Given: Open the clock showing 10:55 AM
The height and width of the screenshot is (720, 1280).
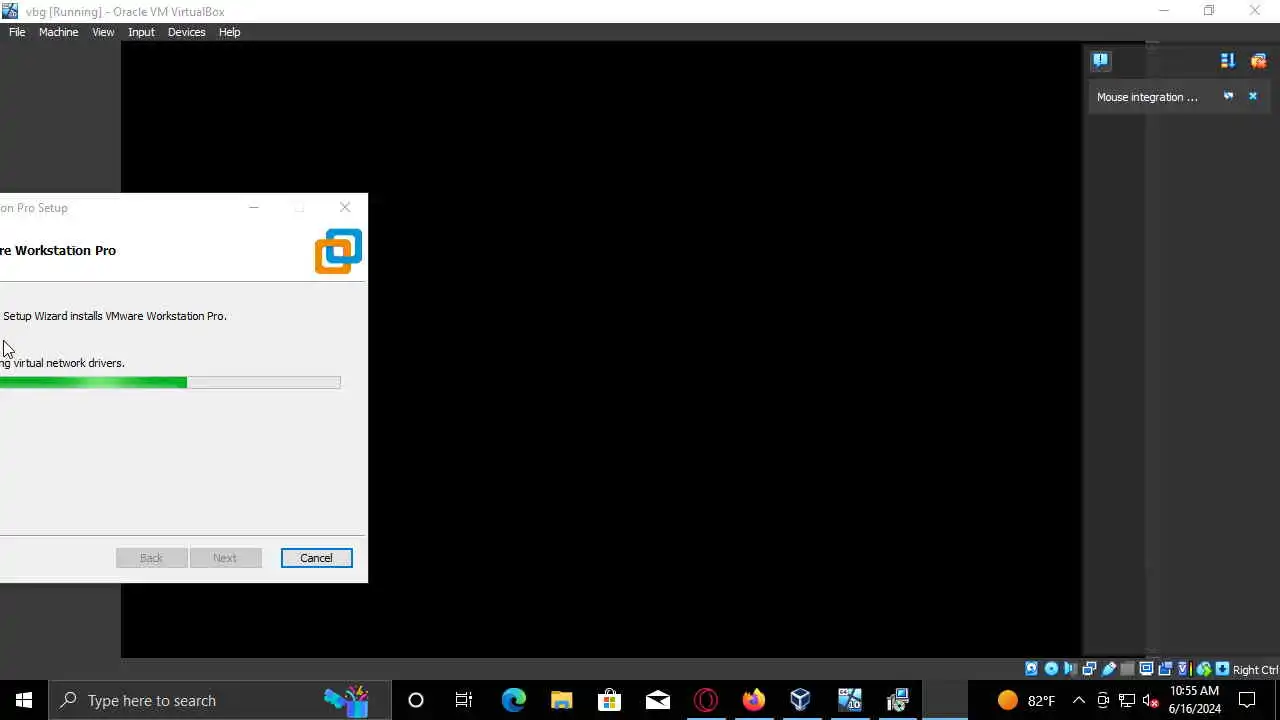Looking at the screenshot, I should (x=1195, y=700).
